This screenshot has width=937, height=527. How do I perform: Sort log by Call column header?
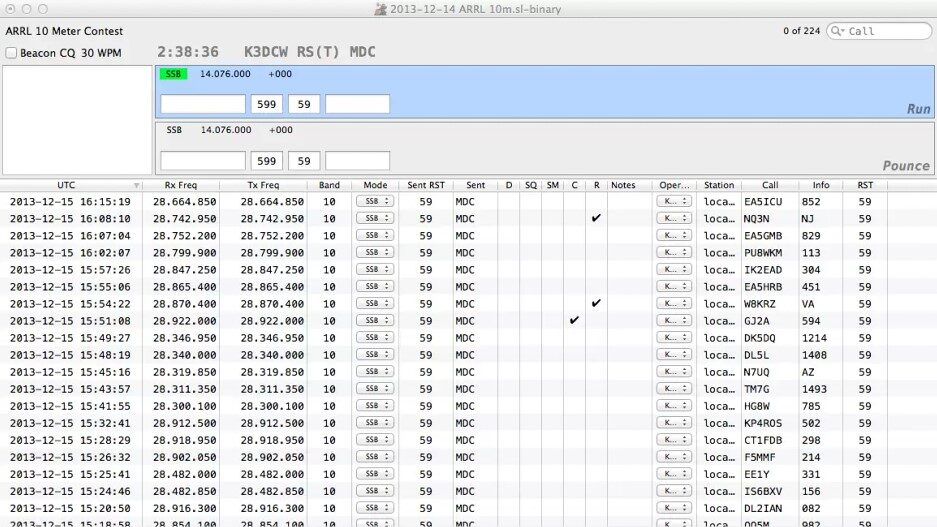[769, 185]
